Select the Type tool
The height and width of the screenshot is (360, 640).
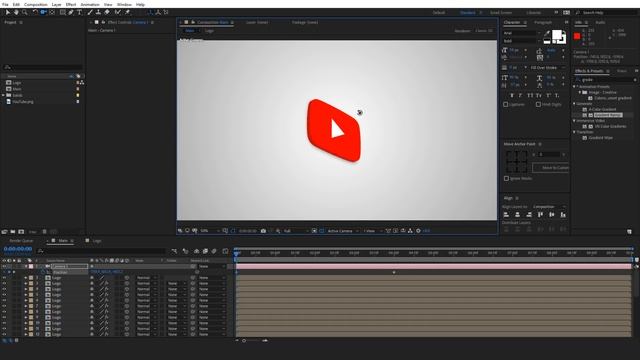pos(80,13)
